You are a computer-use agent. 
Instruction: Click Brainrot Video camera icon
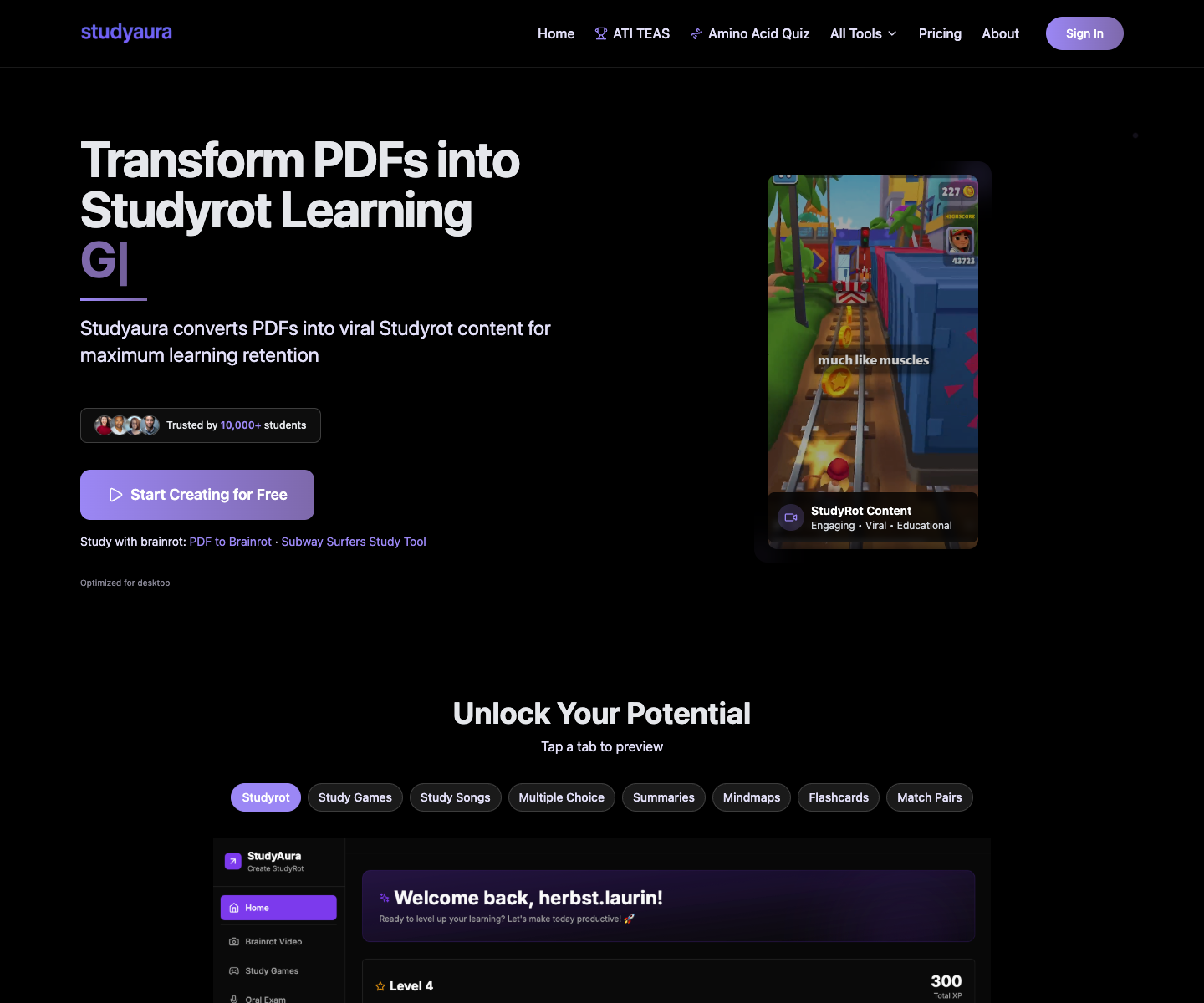coord(234,942)
